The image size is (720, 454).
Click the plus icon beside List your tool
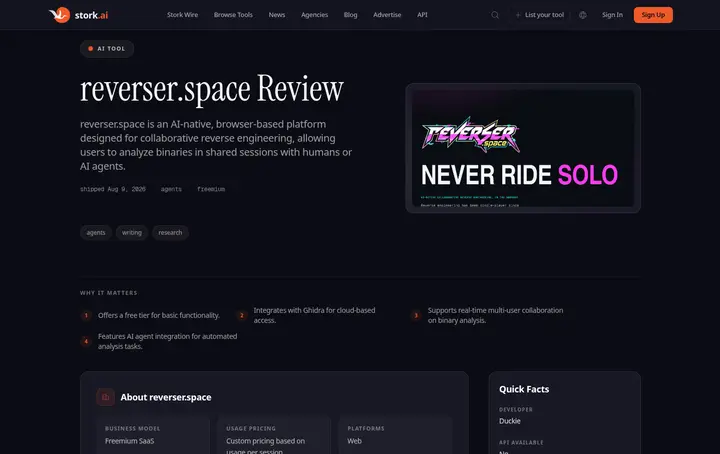518,15
